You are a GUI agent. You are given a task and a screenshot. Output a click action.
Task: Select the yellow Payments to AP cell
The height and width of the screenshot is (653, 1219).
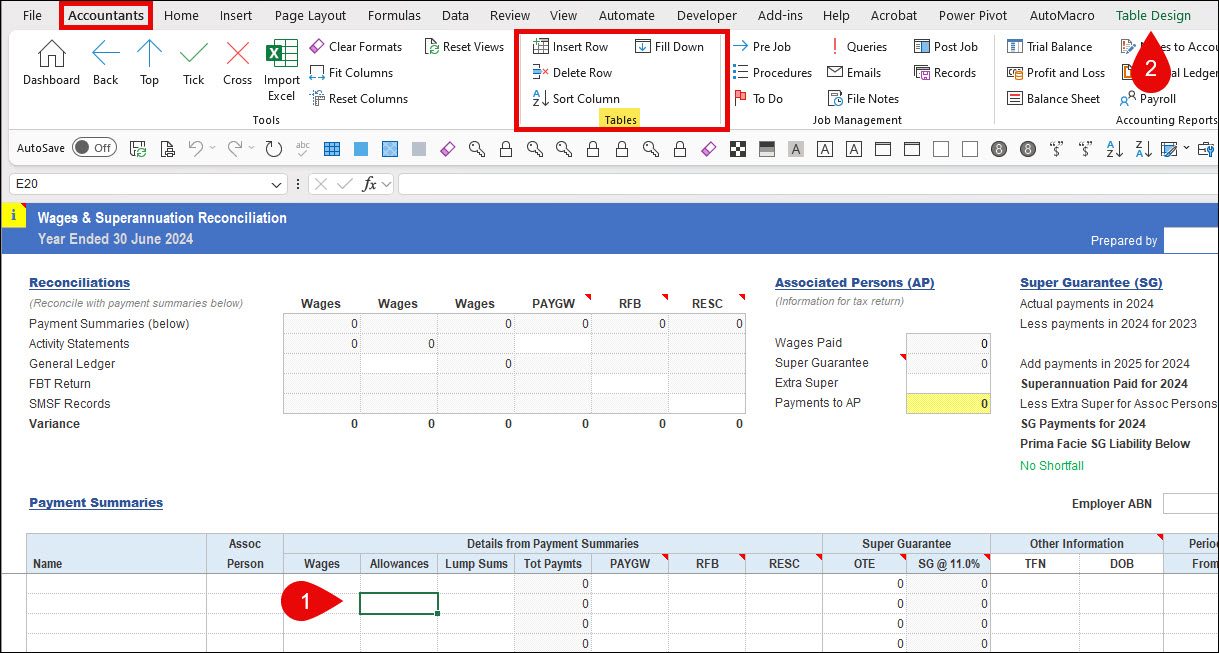point(948,403)
